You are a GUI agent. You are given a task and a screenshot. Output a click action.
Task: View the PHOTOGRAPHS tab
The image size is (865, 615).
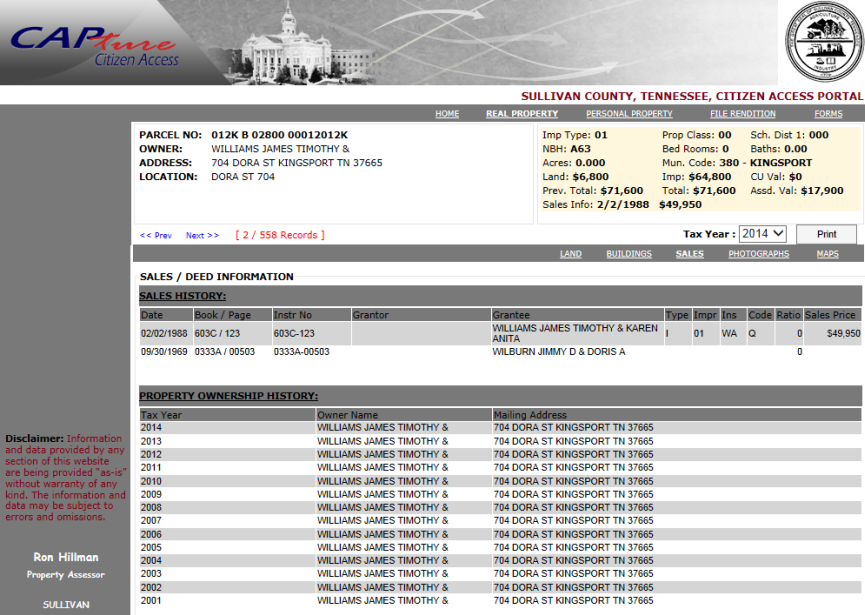click(759, 254)
